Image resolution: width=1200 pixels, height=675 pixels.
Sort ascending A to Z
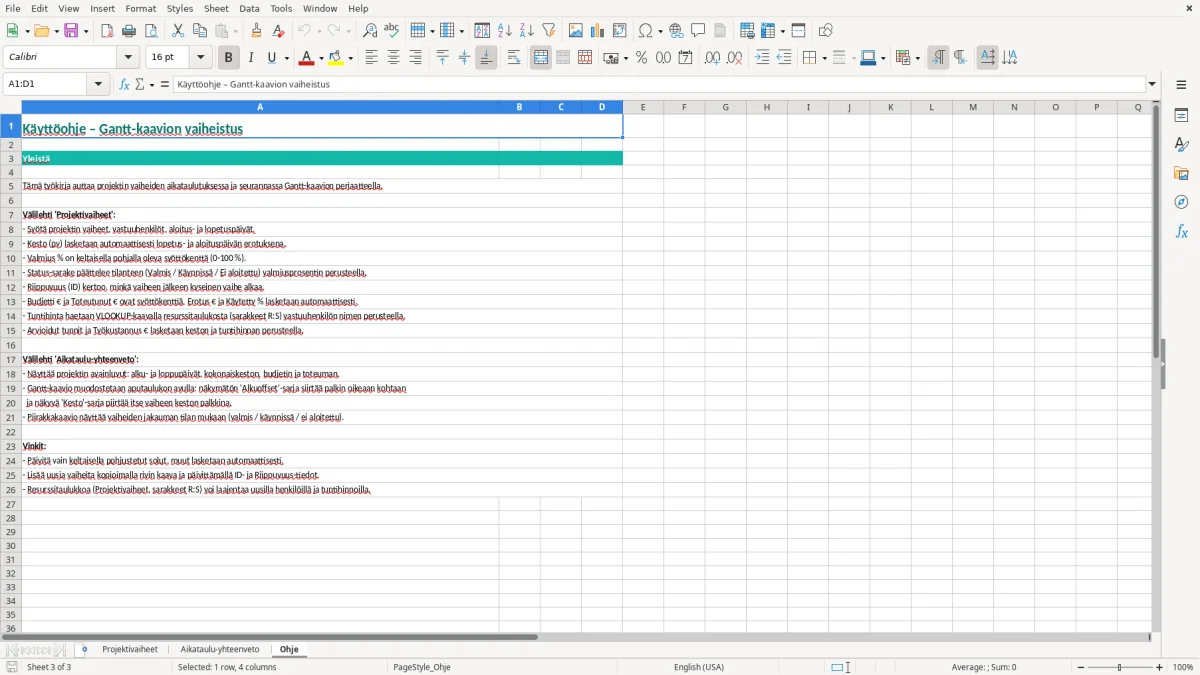pyautogui.click(x=504, y=31)
